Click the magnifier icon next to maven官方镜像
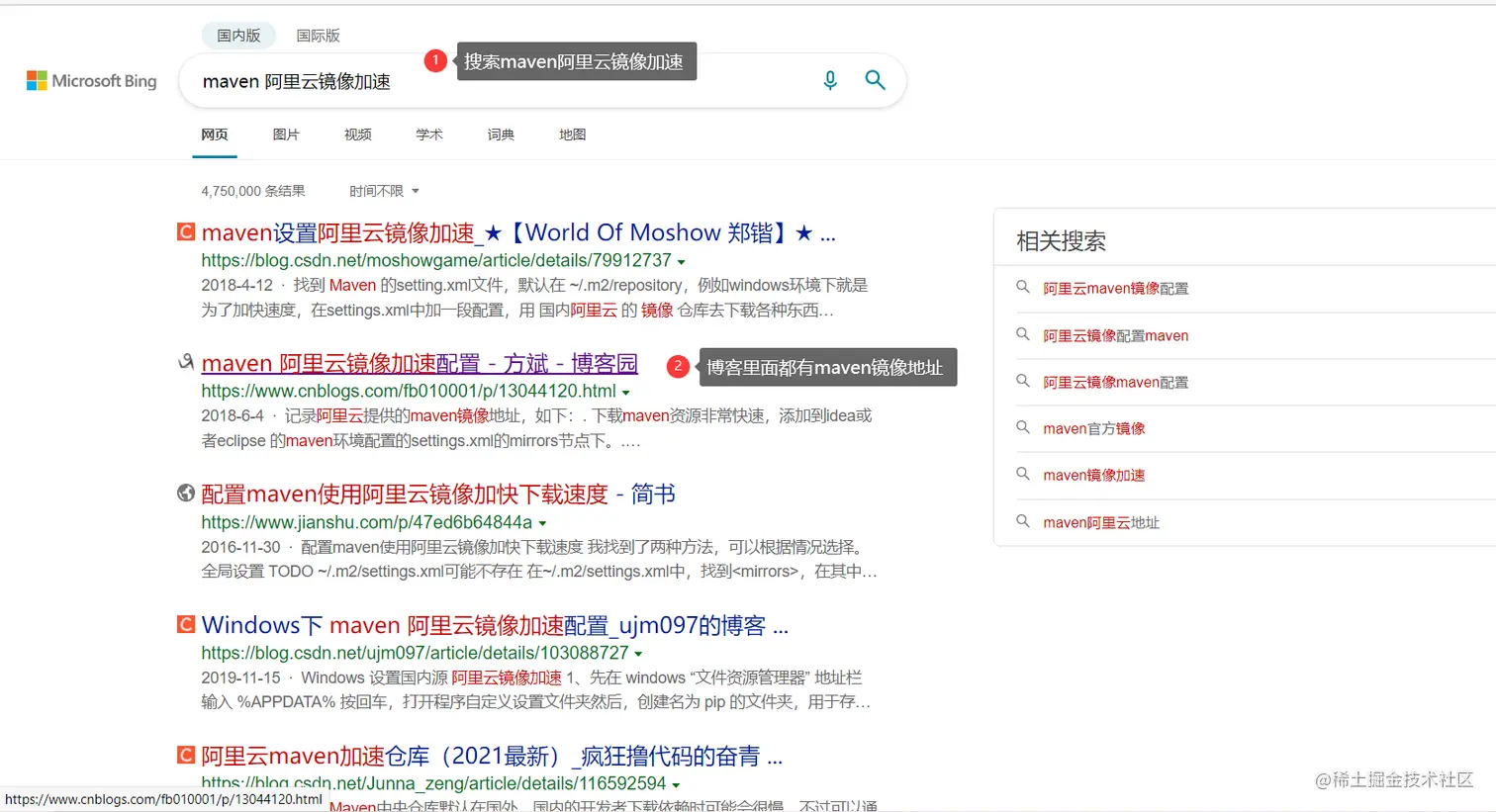Image resolution: width=1496 pixels, height=812 pixels. tap(1023, 428)
